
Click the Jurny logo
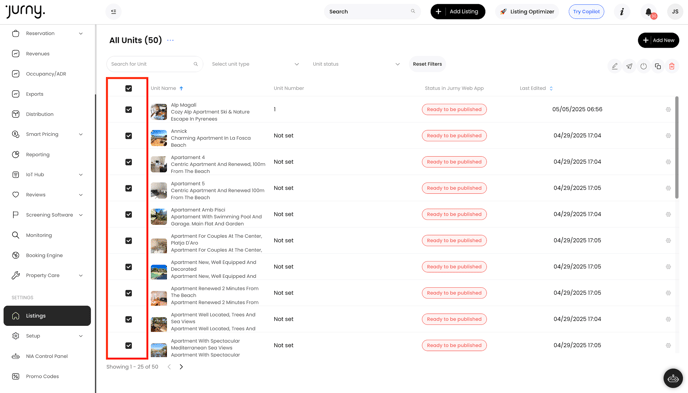tap(25, 11)
